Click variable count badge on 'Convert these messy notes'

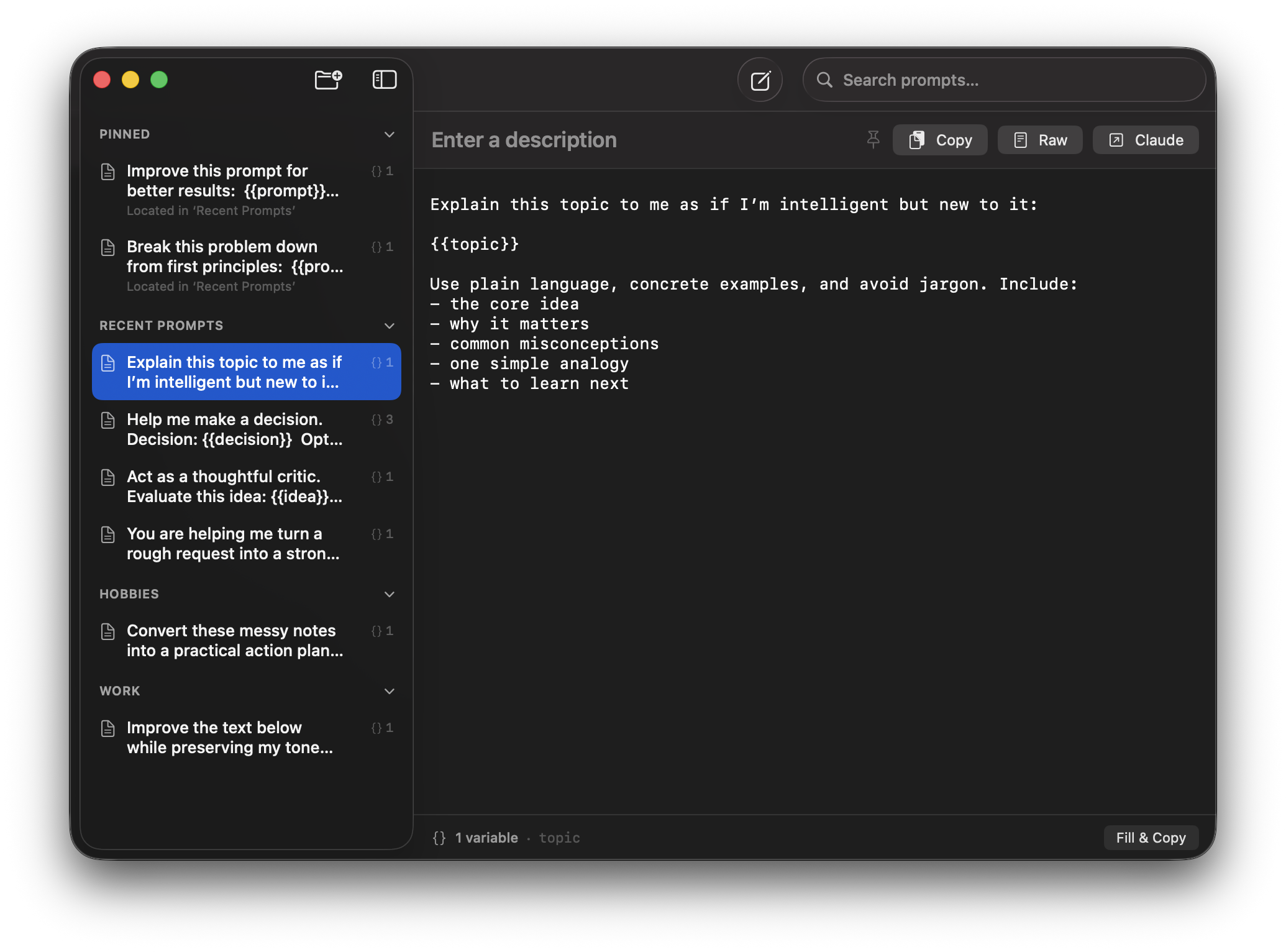382,631
